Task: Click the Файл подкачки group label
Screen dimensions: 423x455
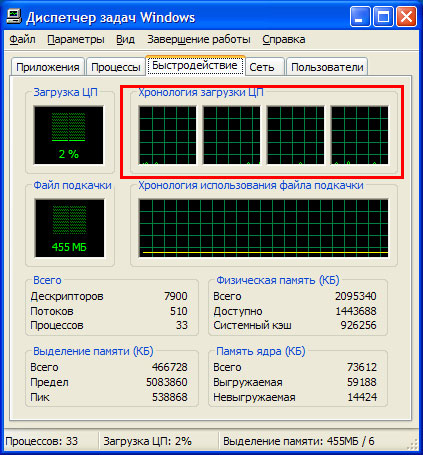Action: (x=72, y=185)
